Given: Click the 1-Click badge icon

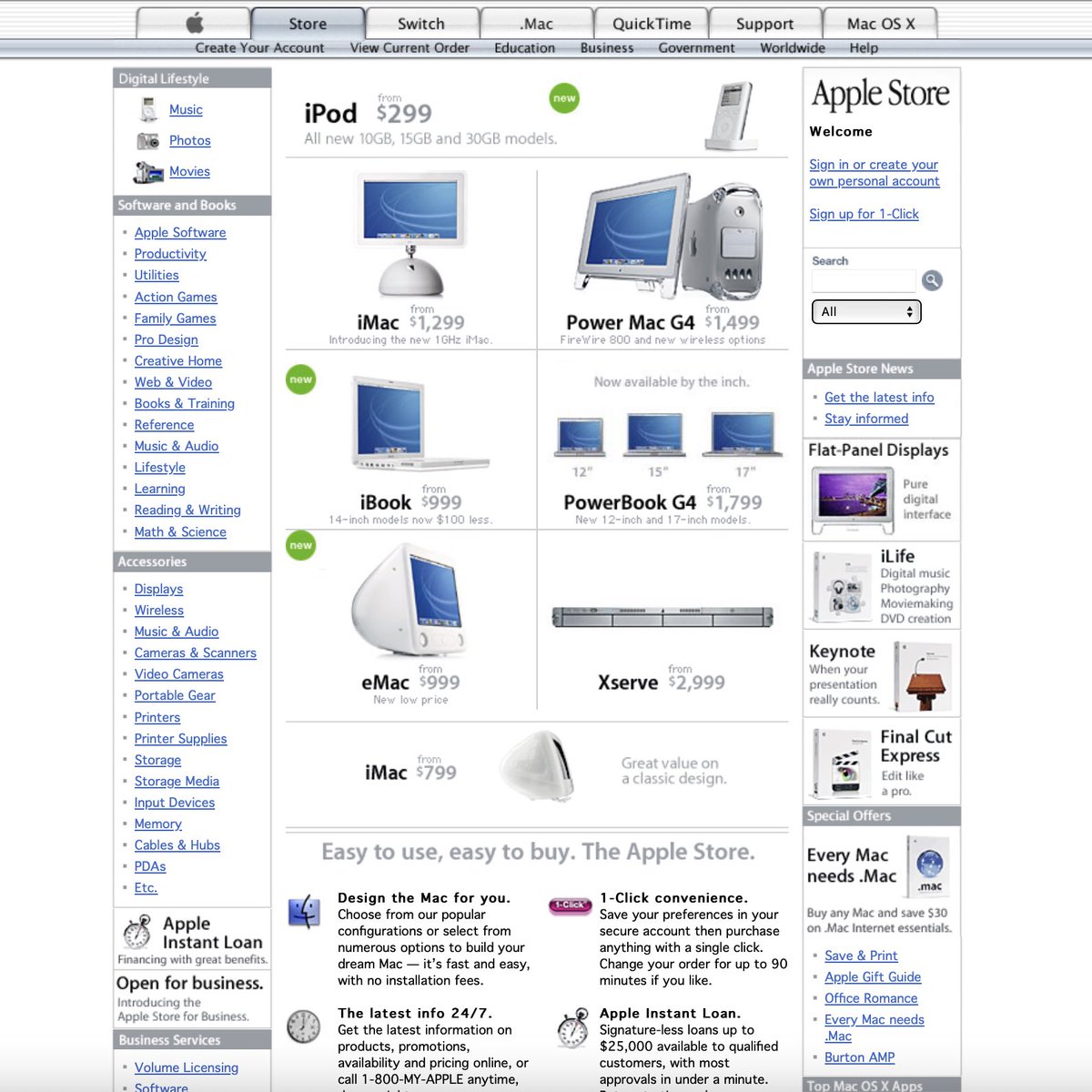Looking at the screenshot, I should click(x=570, y=905).
